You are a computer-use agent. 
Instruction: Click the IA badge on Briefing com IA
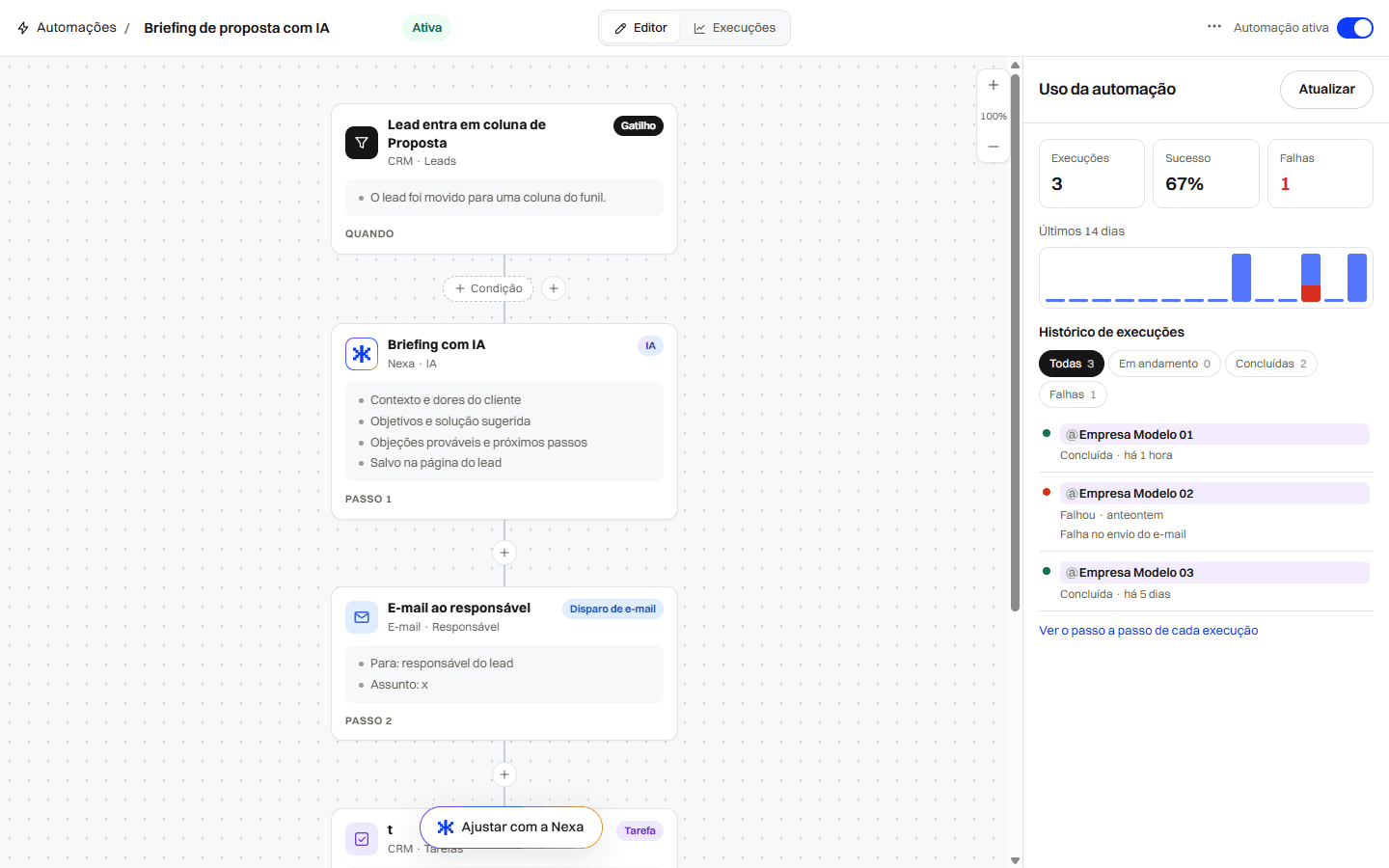(x=650, y=346)
